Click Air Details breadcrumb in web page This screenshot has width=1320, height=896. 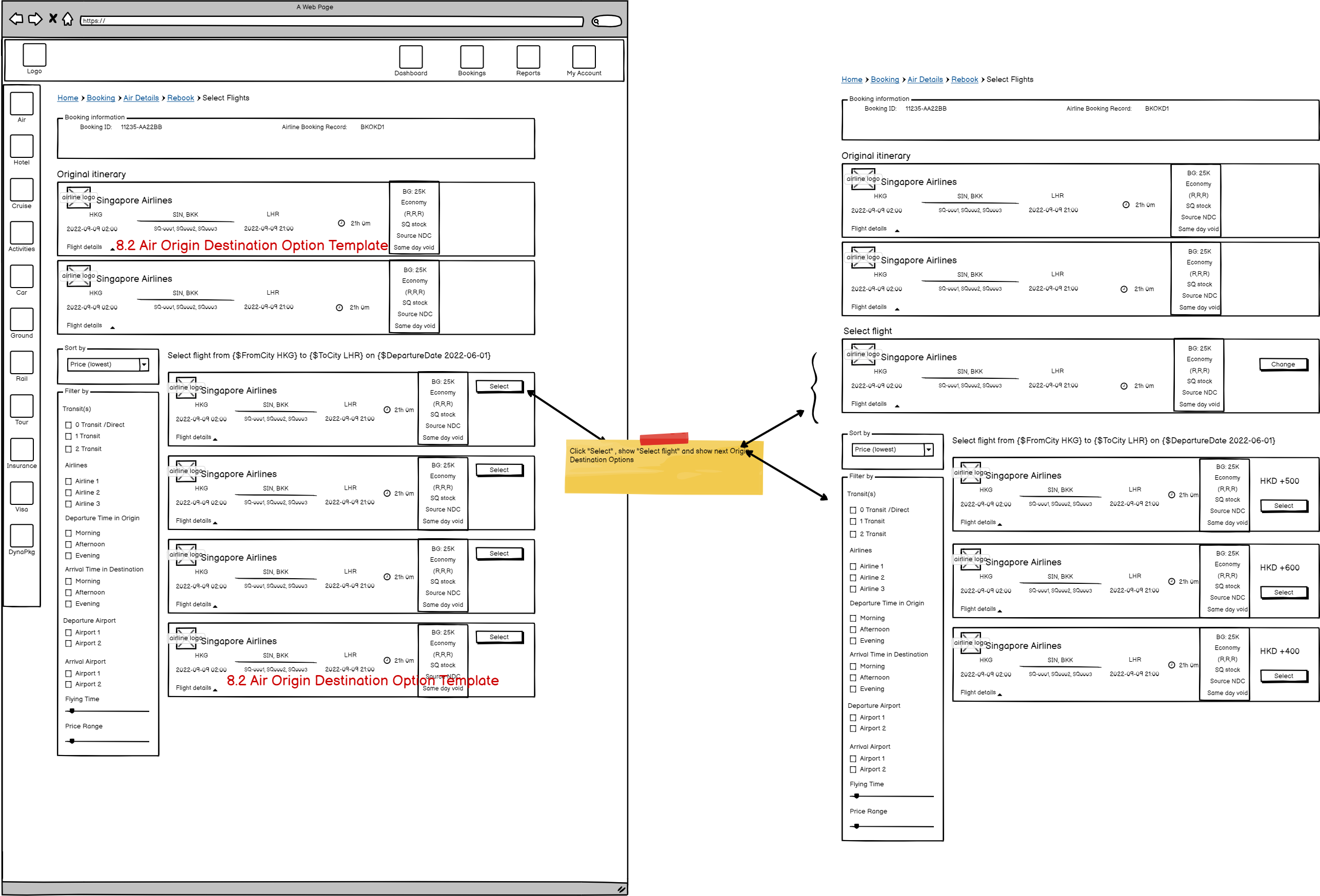pyautogui.click(x=141, y=98)
